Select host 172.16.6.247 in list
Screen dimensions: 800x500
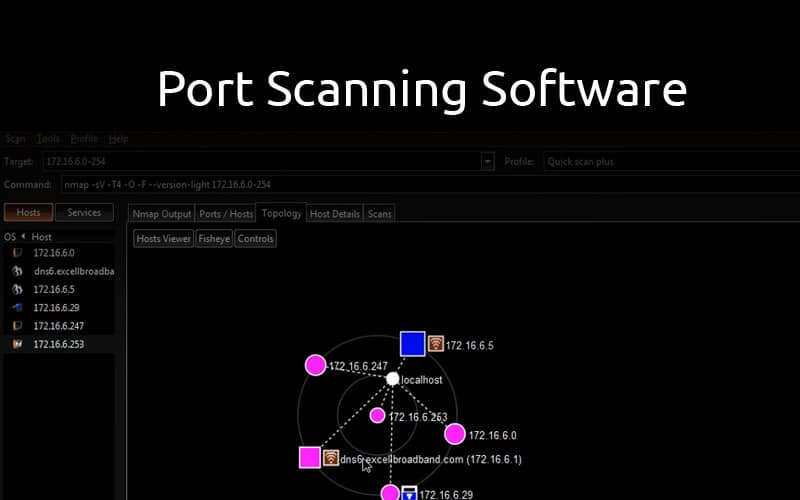click(59, 326)
